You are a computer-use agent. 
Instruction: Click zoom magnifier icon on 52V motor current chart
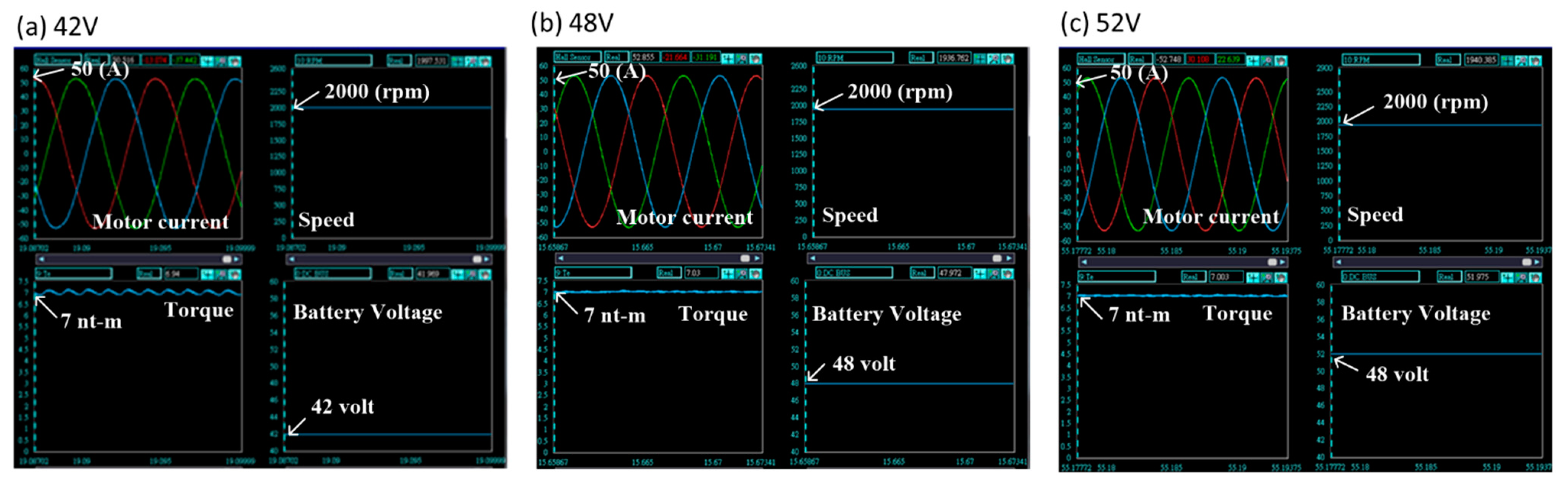tap(1267, 60)
